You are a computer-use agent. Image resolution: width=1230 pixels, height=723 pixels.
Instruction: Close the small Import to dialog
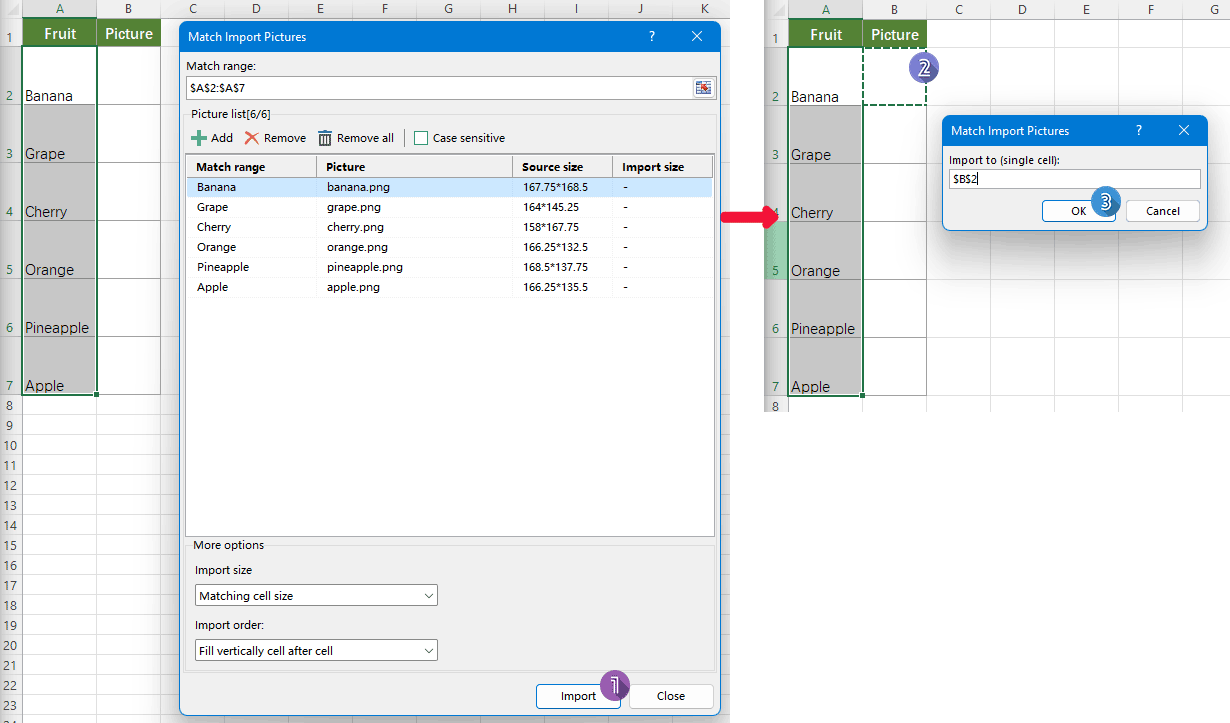[x=1184, y=130]
